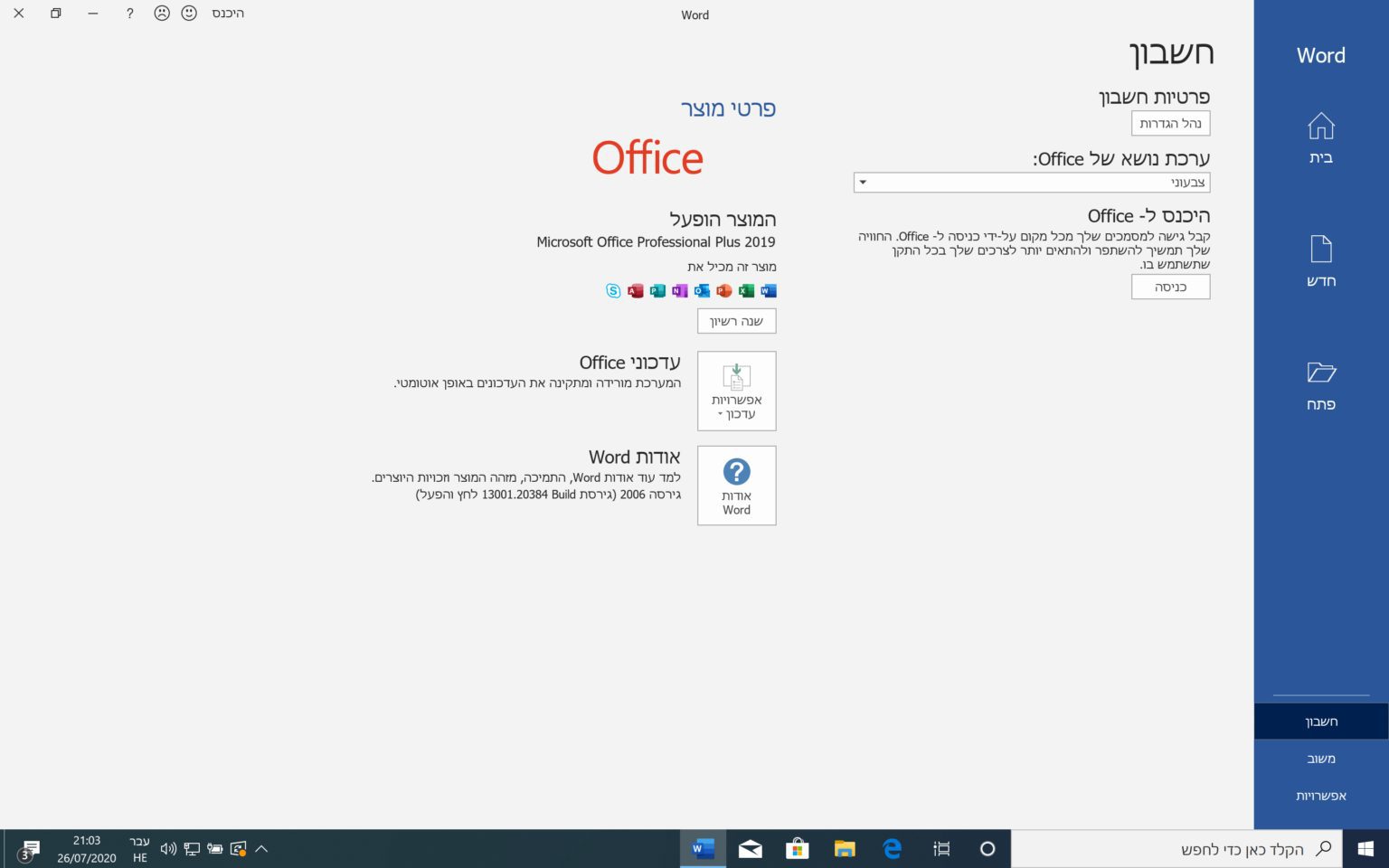Send a smile feedback face icon
The height and width of the screenshot is (868, 1389).
coord(189,14)
